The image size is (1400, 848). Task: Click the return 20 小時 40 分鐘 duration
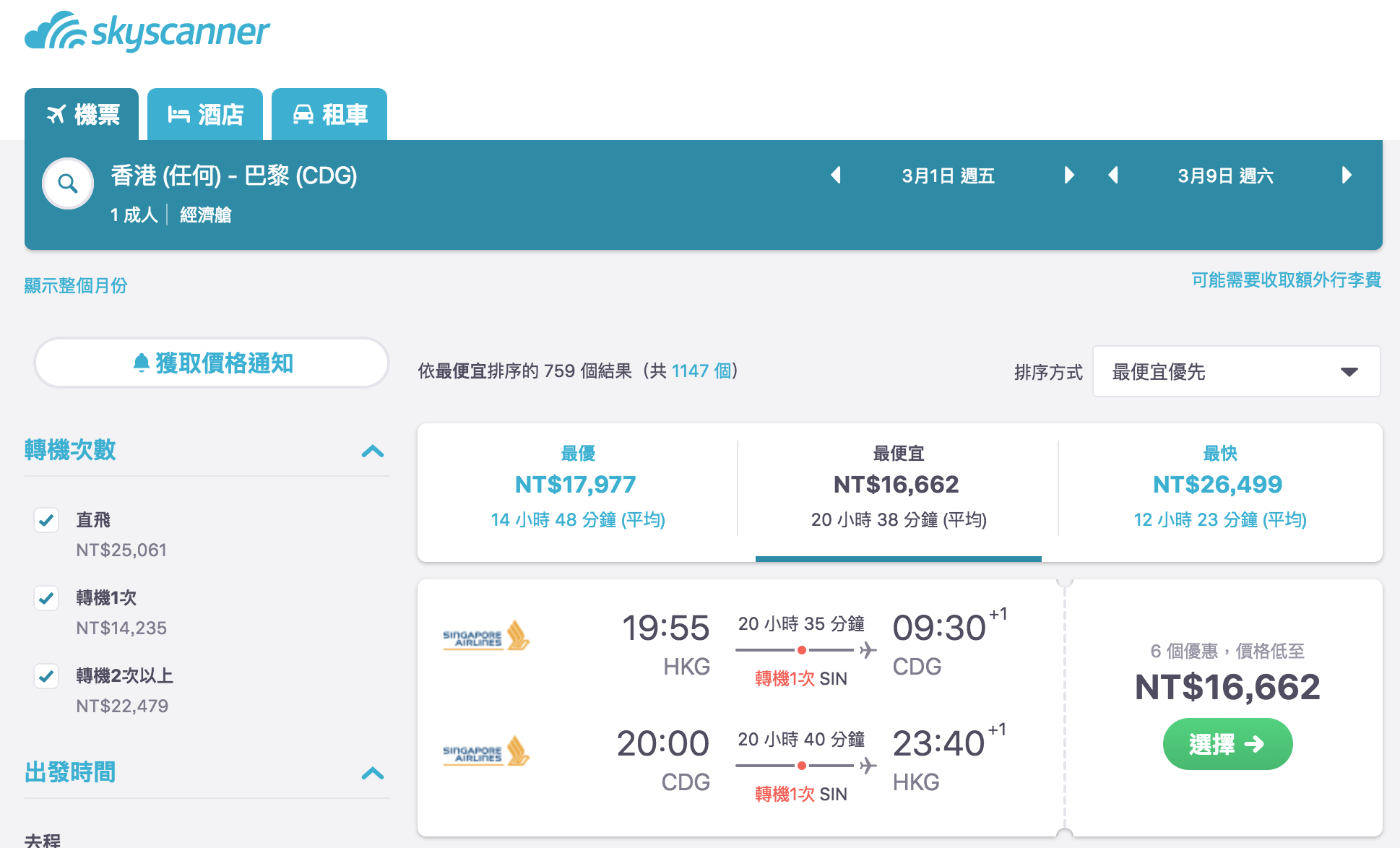801,739
